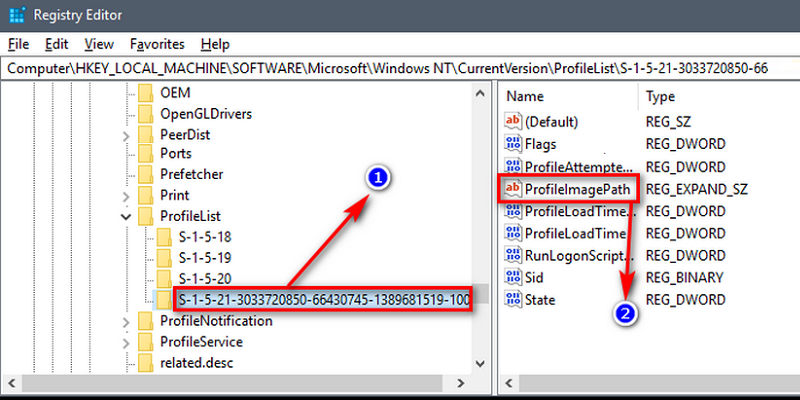The width and height of the screenshot is (800, 400).
Task: Select the ProfileList folder icon
Action: [x=146, y=216]
